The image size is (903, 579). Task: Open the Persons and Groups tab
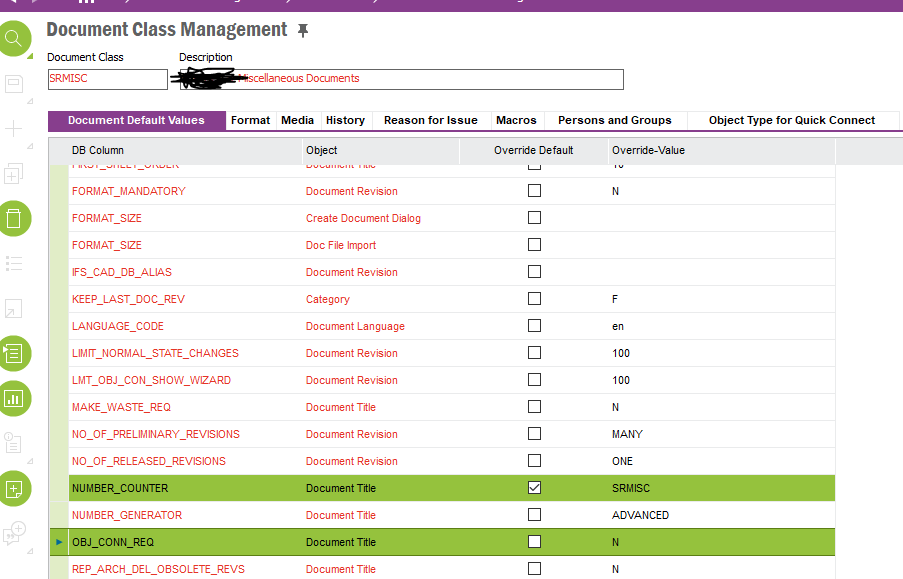(x=615, y=120)
